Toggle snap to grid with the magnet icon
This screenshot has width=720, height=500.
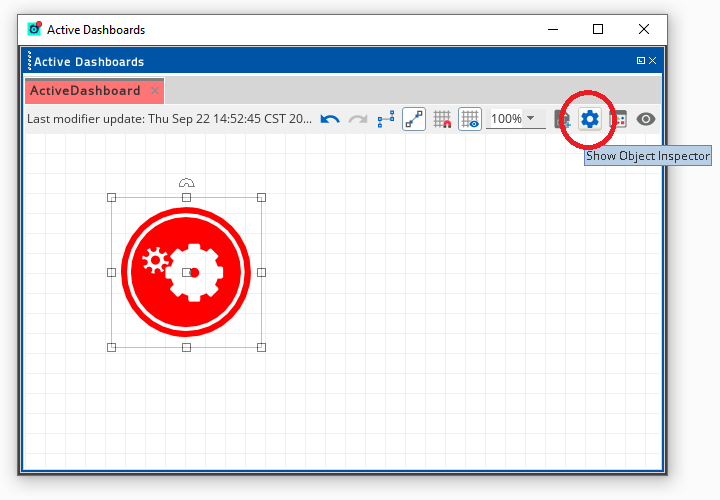(x=442, y=119)
